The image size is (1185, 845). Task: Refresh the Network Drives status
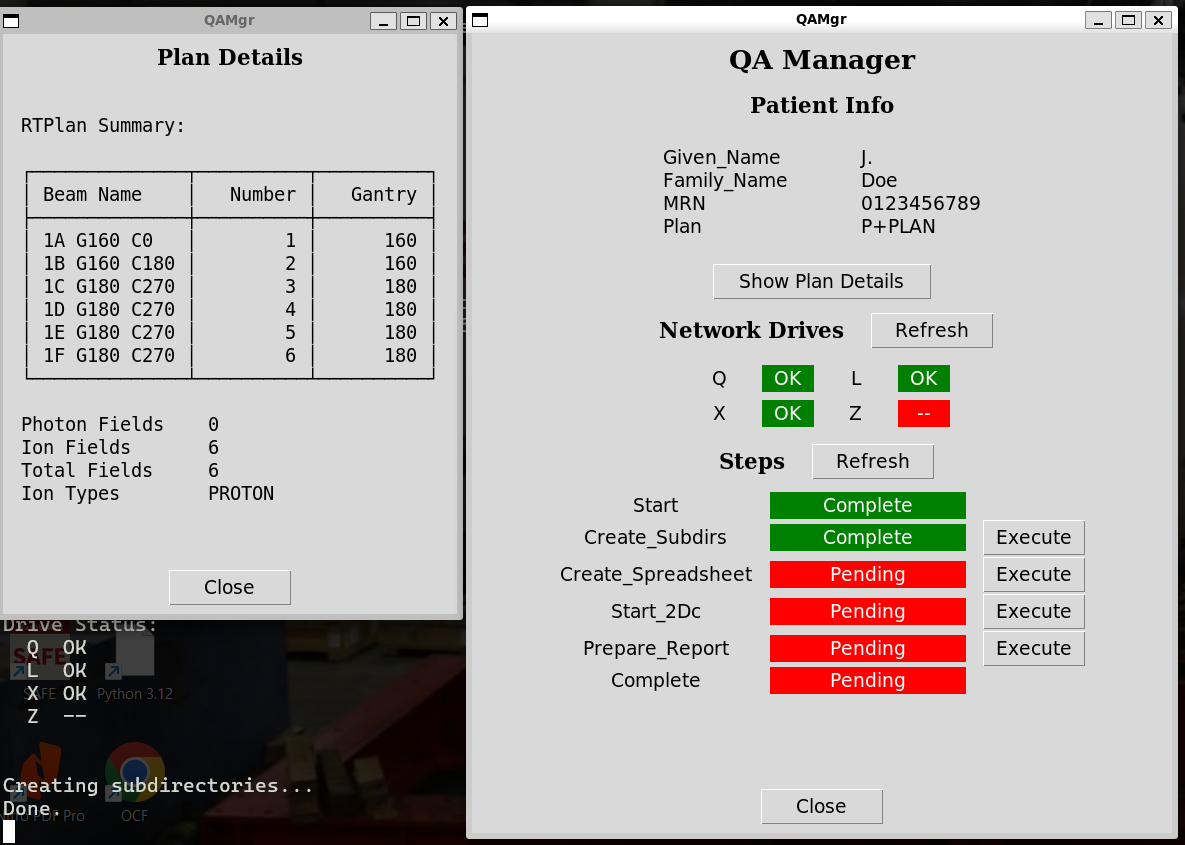click(931, 330)
